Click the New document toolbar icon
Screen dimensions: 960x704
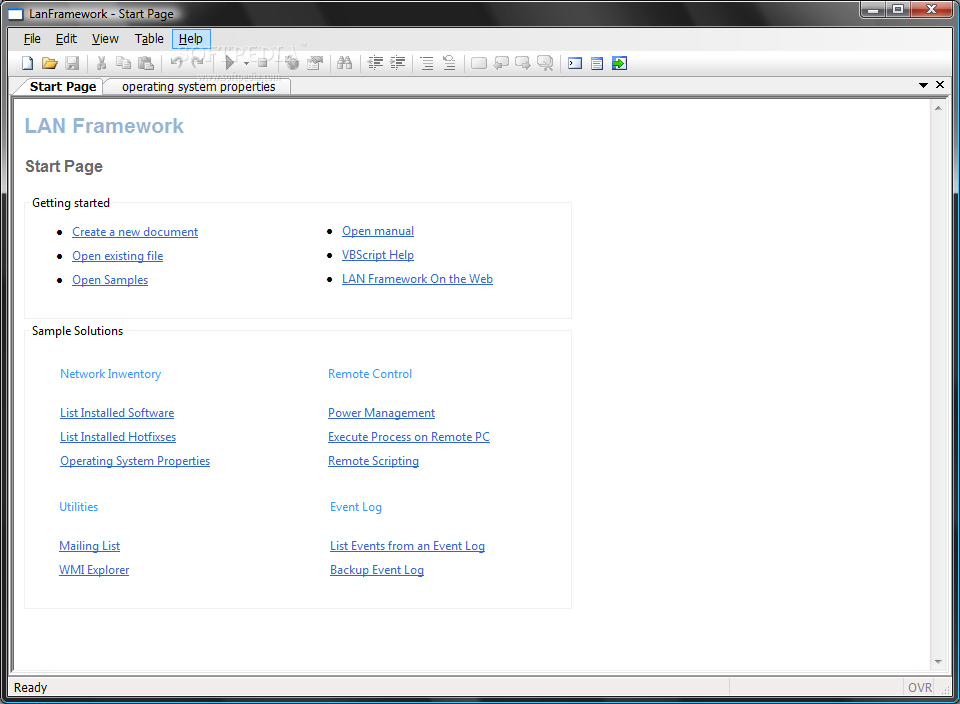[28, 63]
